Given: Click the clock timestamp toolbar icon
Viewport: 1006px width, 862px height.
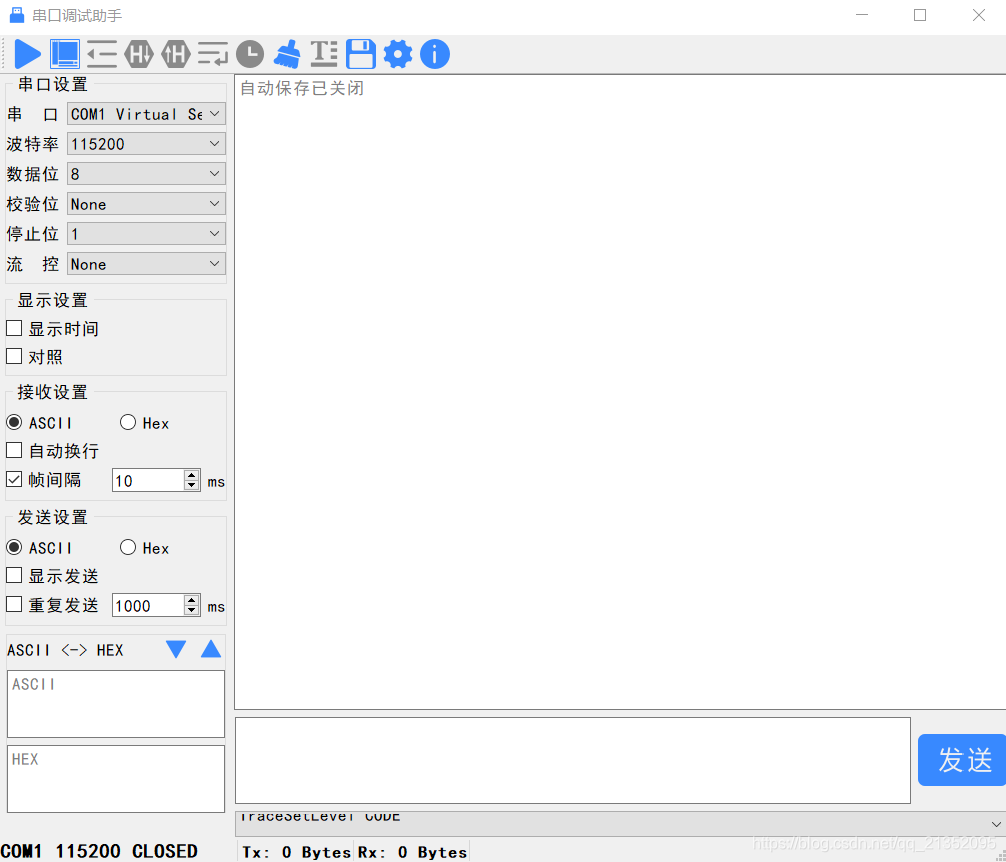Looking at the screenshot, I should point(250,54).
